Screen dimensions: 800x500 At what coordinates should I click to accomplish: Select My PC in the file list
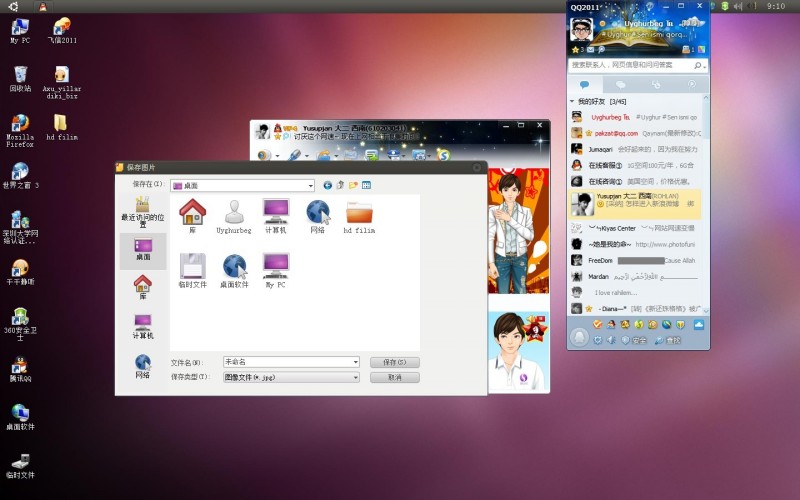click(276, 270)
